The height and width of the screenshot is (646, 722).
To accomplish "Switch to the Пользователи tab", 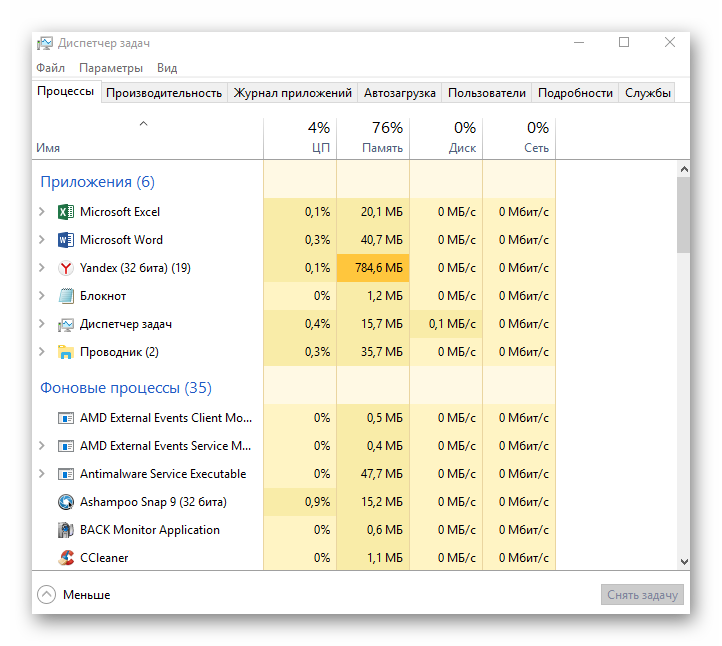I will click(x=487, y=93).
